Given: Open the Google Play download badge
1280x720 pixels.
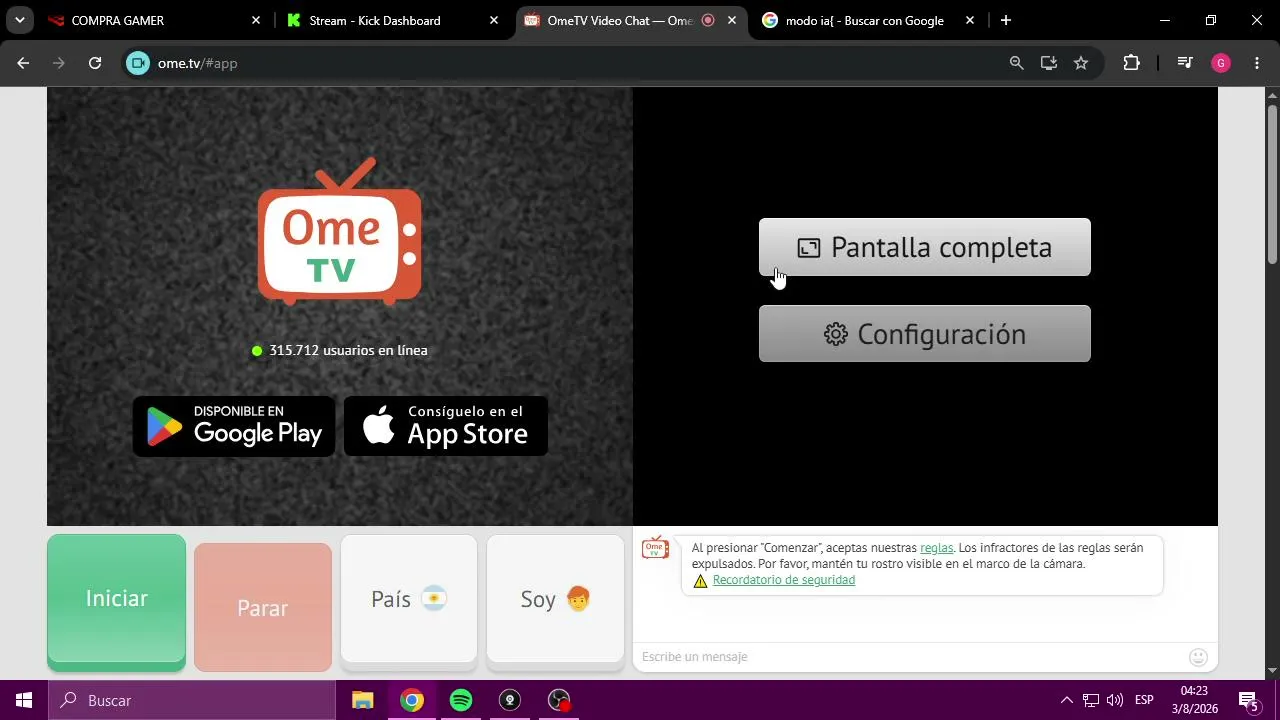Looking at the screenshot, I should 234,426.
